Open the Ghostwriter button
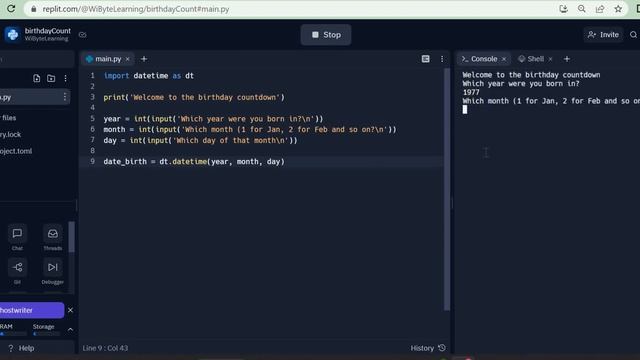The width and height of the screenshot is (640, 360). [x=32, y=310]
